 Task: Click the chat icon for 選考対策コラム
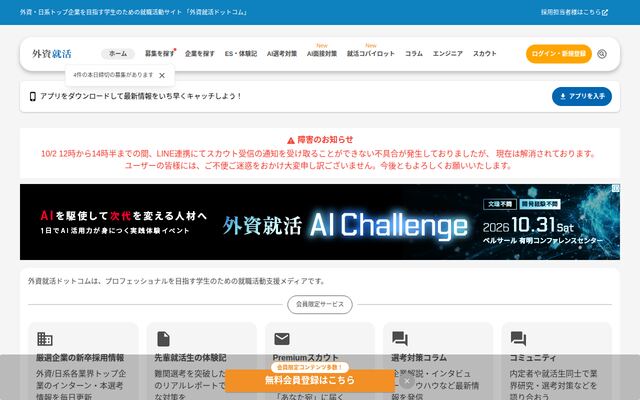point(400,339)
